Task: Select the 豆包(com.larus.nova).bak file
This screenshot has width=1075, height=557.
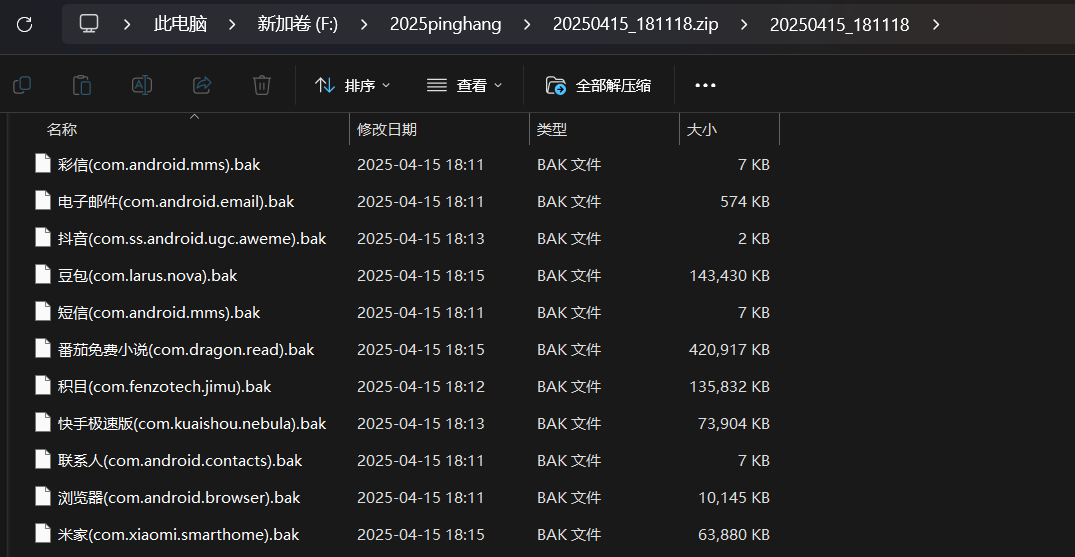Action: tap(148, 275)
